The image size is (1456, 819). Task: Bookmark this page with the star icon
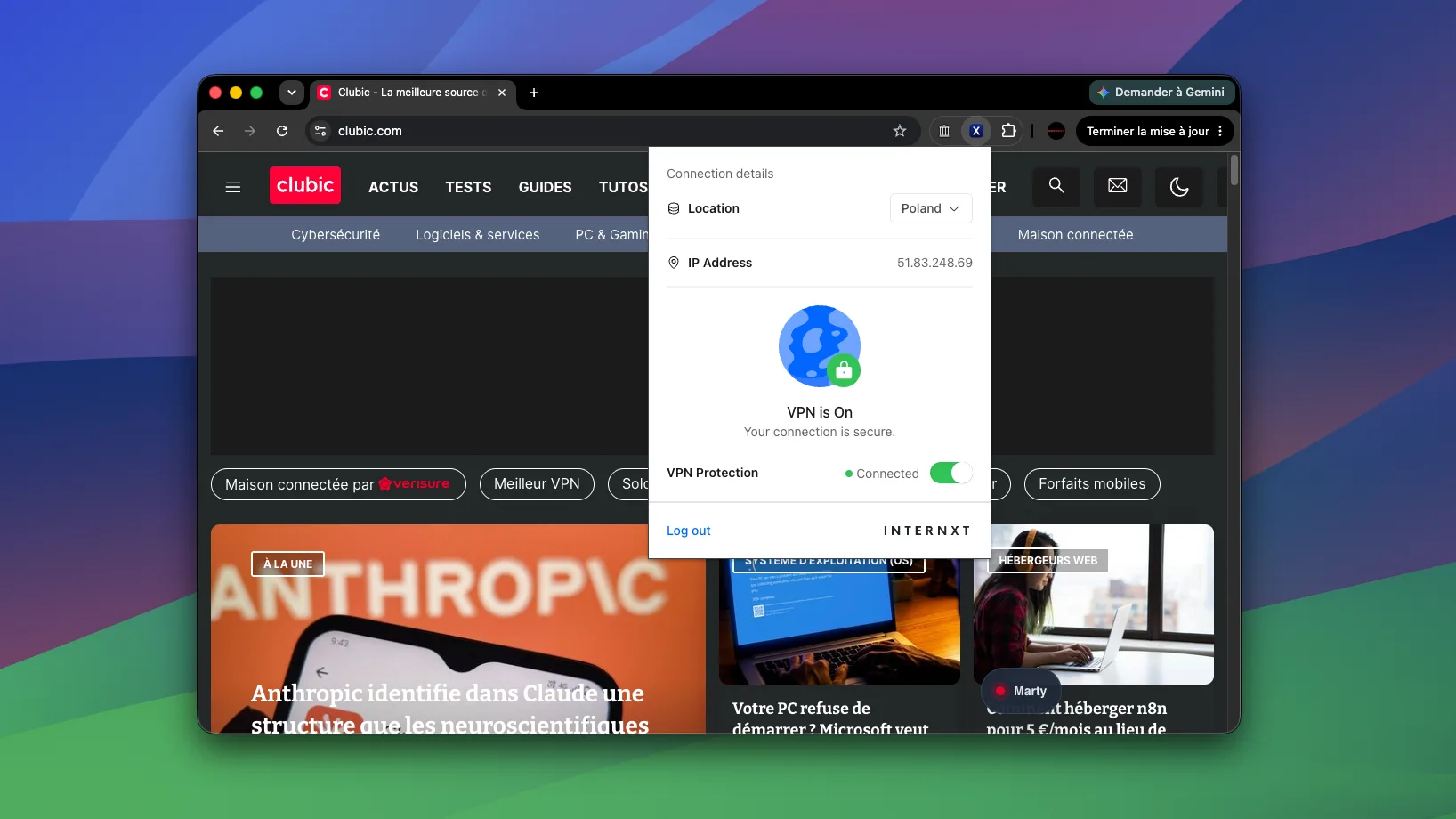point(900,131)
